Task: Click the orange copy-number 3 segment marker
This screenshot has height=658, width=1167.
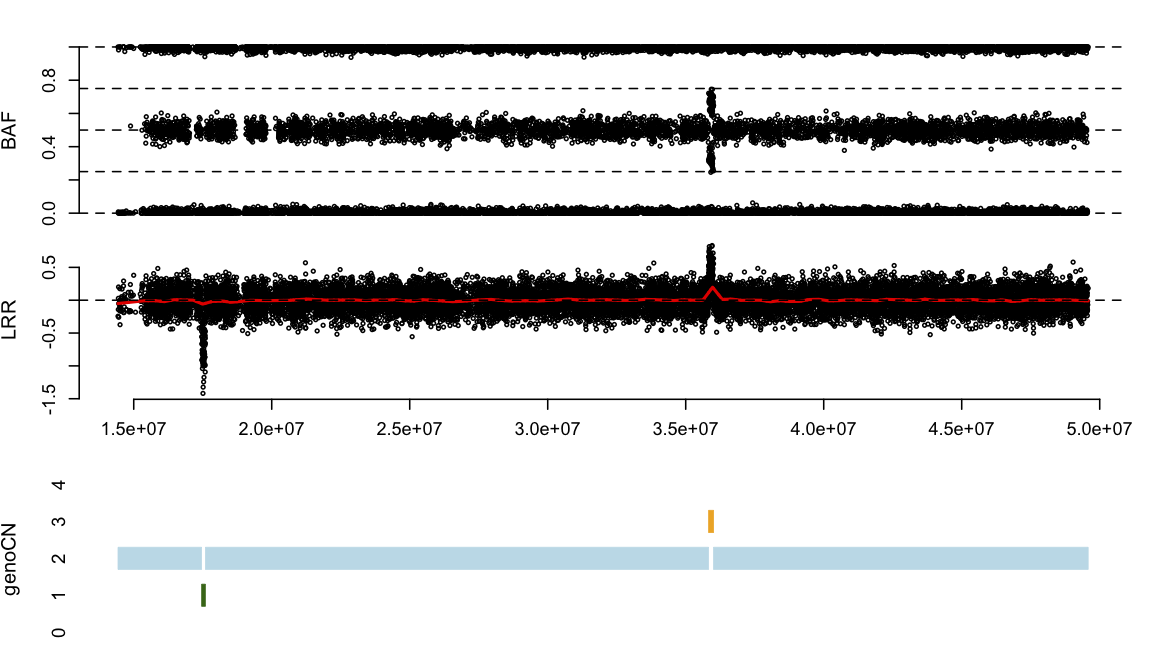Action: (x=711, y=521)
